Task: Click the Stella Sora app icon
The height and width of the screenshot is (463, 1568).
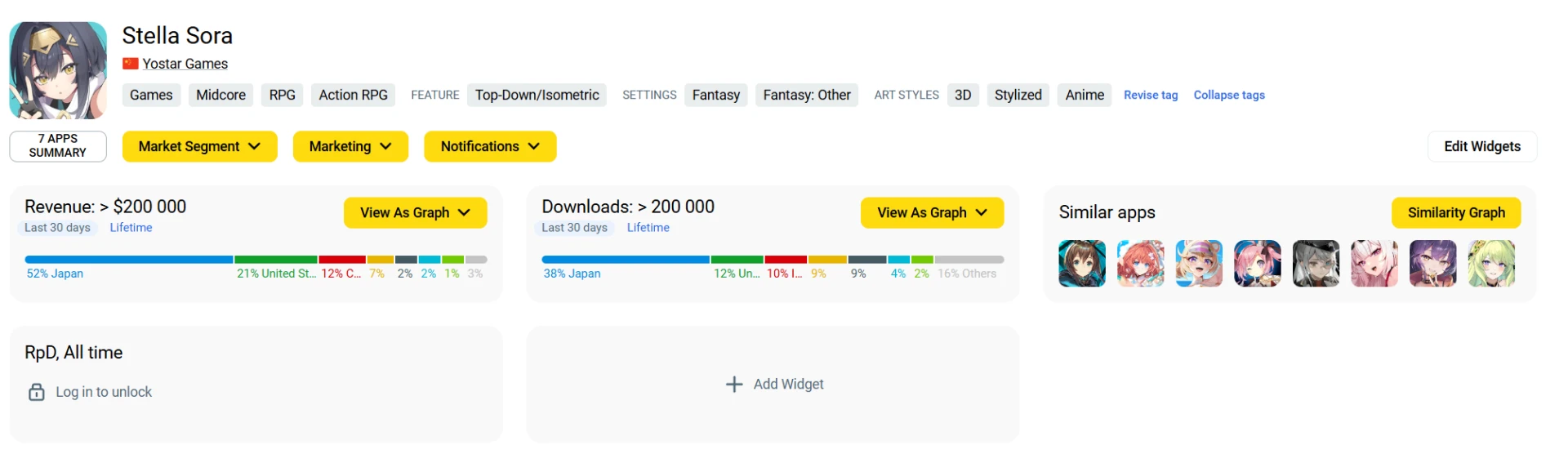Action: (58, 70)
